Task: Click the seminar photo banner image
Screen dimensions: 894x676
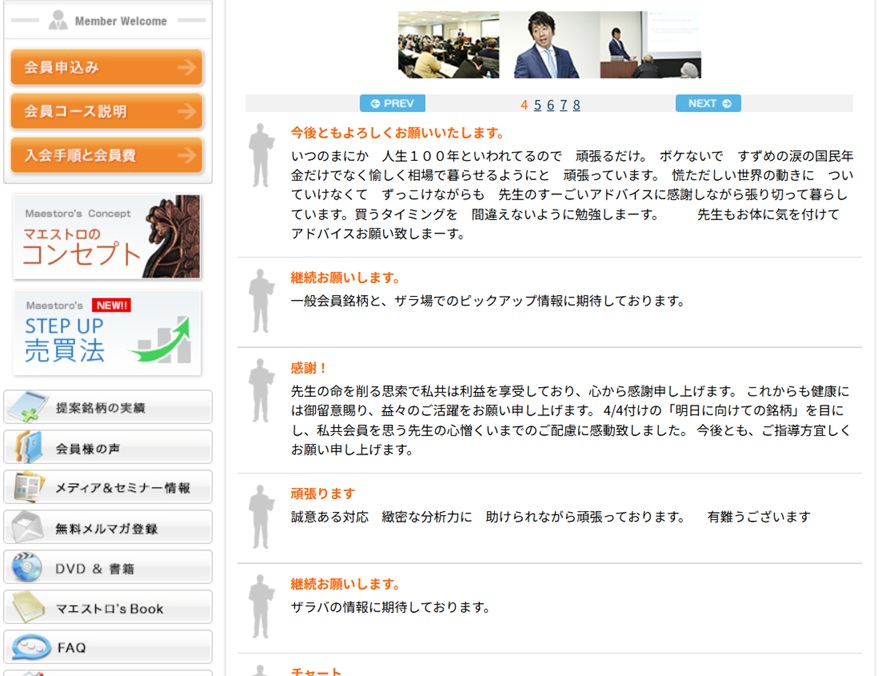Action: [549, 45]
